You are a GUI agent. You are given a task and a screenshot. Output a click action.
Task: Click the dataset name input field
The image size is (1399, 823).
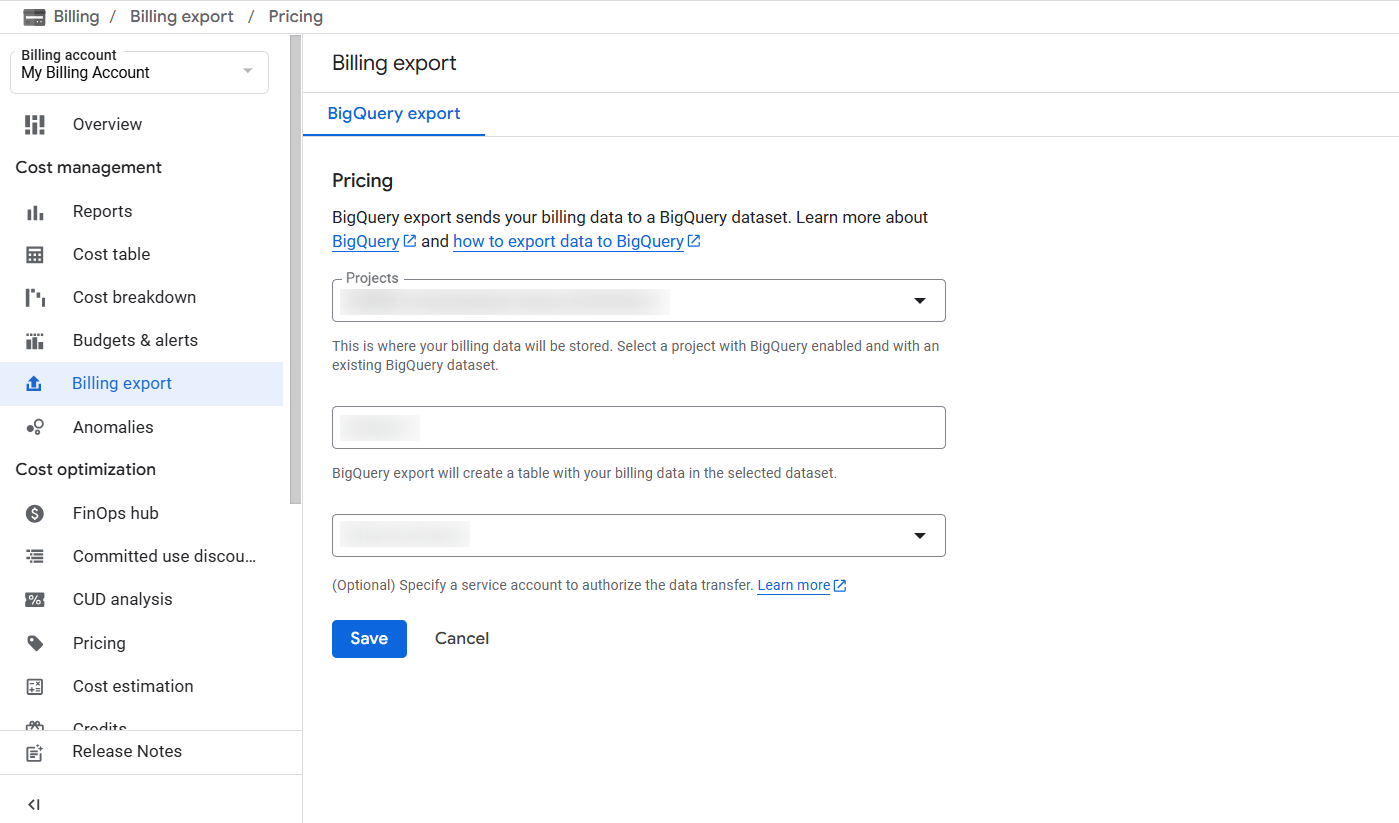coord(638,428)
